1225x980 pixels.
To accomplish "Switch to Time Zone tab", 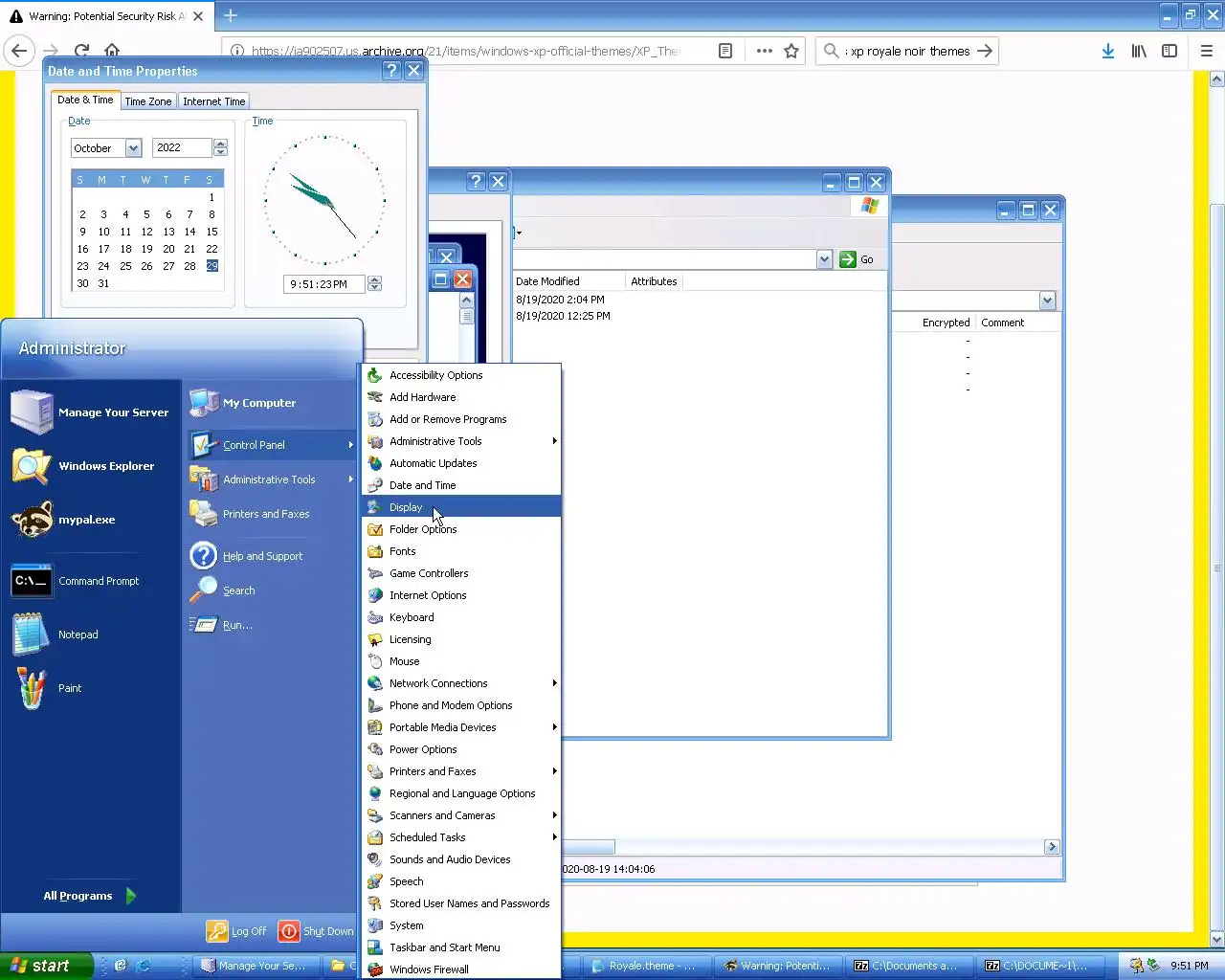I will [148, 101].
